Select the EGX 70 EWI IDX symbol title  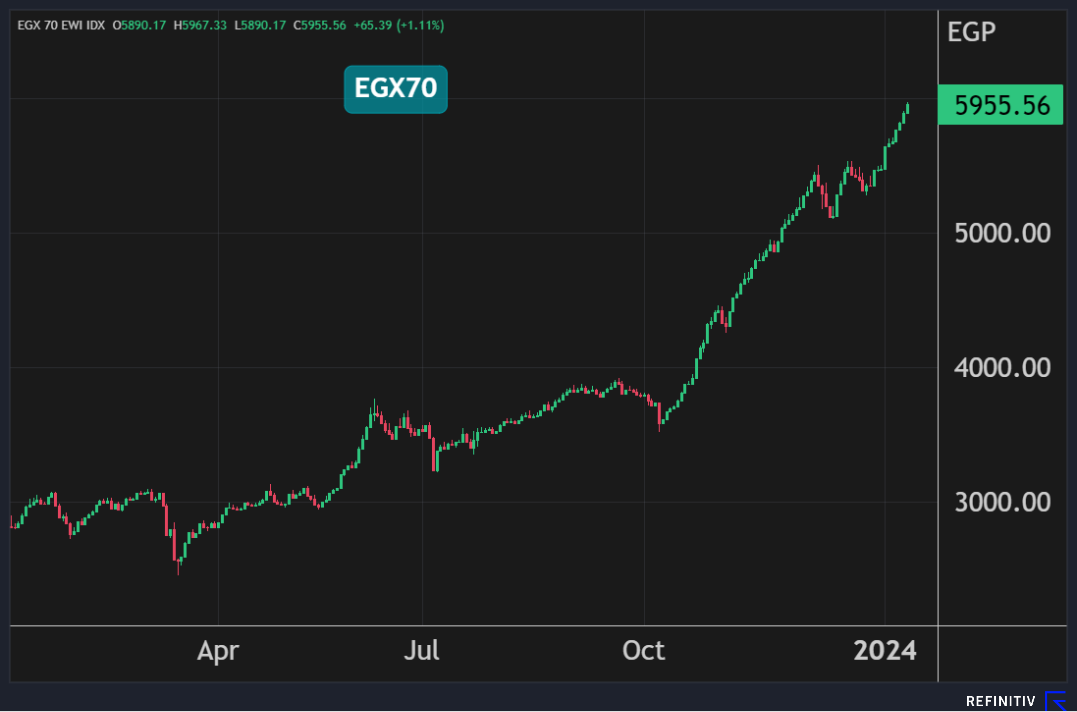coord(61,24)
